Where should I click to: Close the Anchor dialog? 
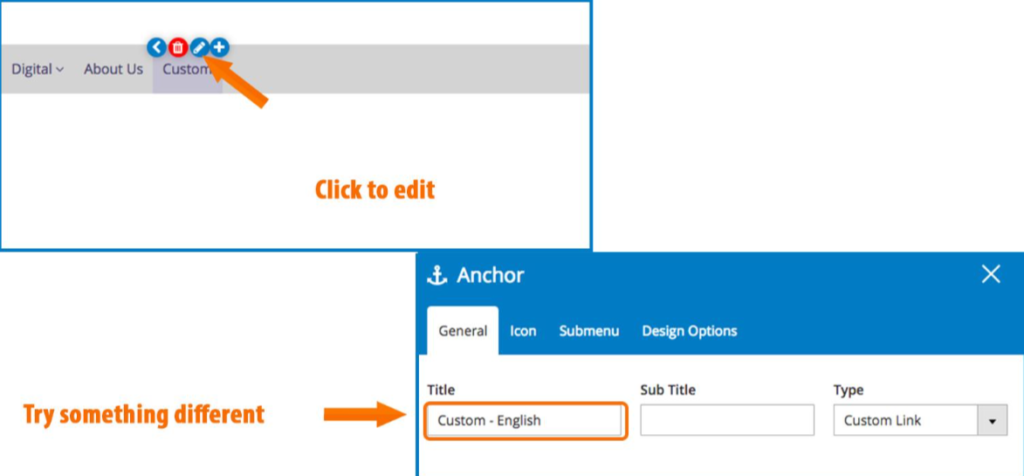pyautogui.click(x=991, y=274)
